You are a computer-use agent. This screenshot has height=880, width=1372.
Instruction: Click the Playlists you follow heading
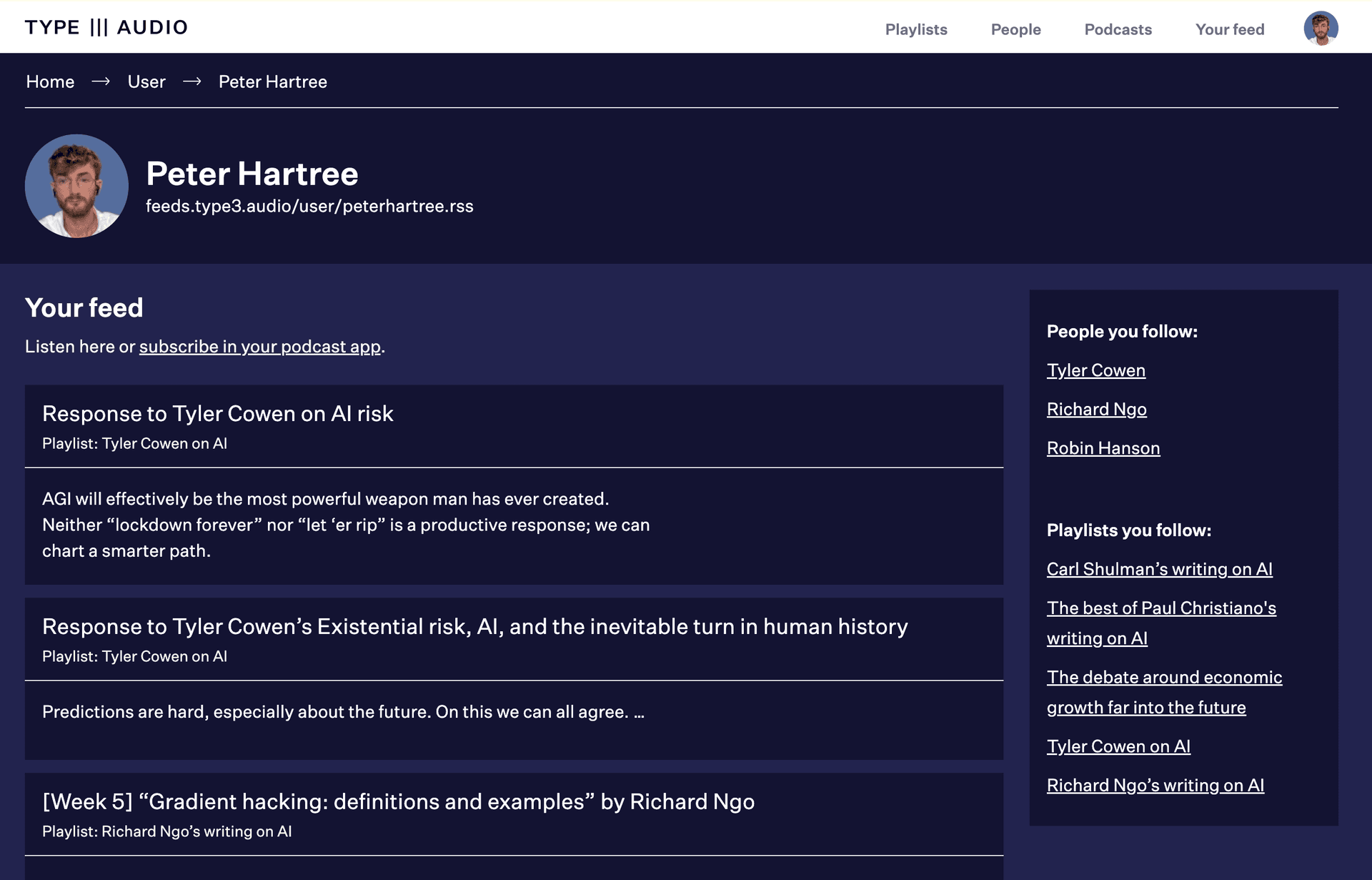coord(1129,530)
